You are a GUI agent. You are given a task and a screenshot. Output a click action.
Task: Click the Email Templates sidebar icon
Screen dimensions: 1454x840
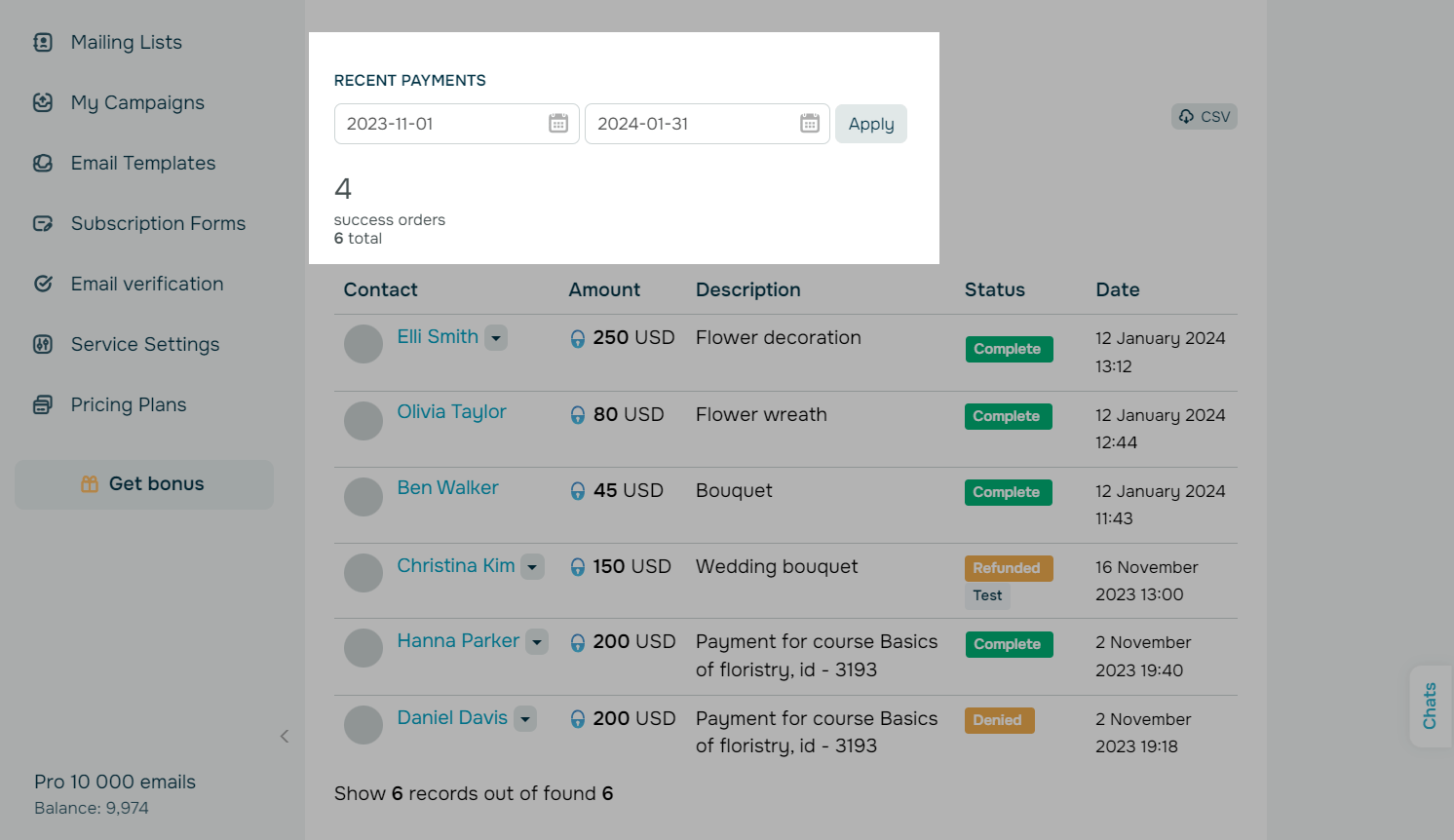tap(43, 163)
